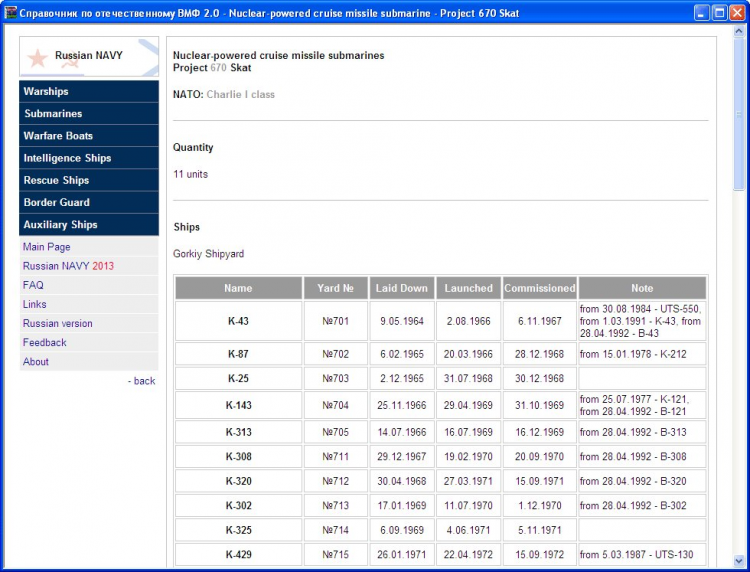
Task: Select the K-302 ship name cell
Action: tap(238, 506)
